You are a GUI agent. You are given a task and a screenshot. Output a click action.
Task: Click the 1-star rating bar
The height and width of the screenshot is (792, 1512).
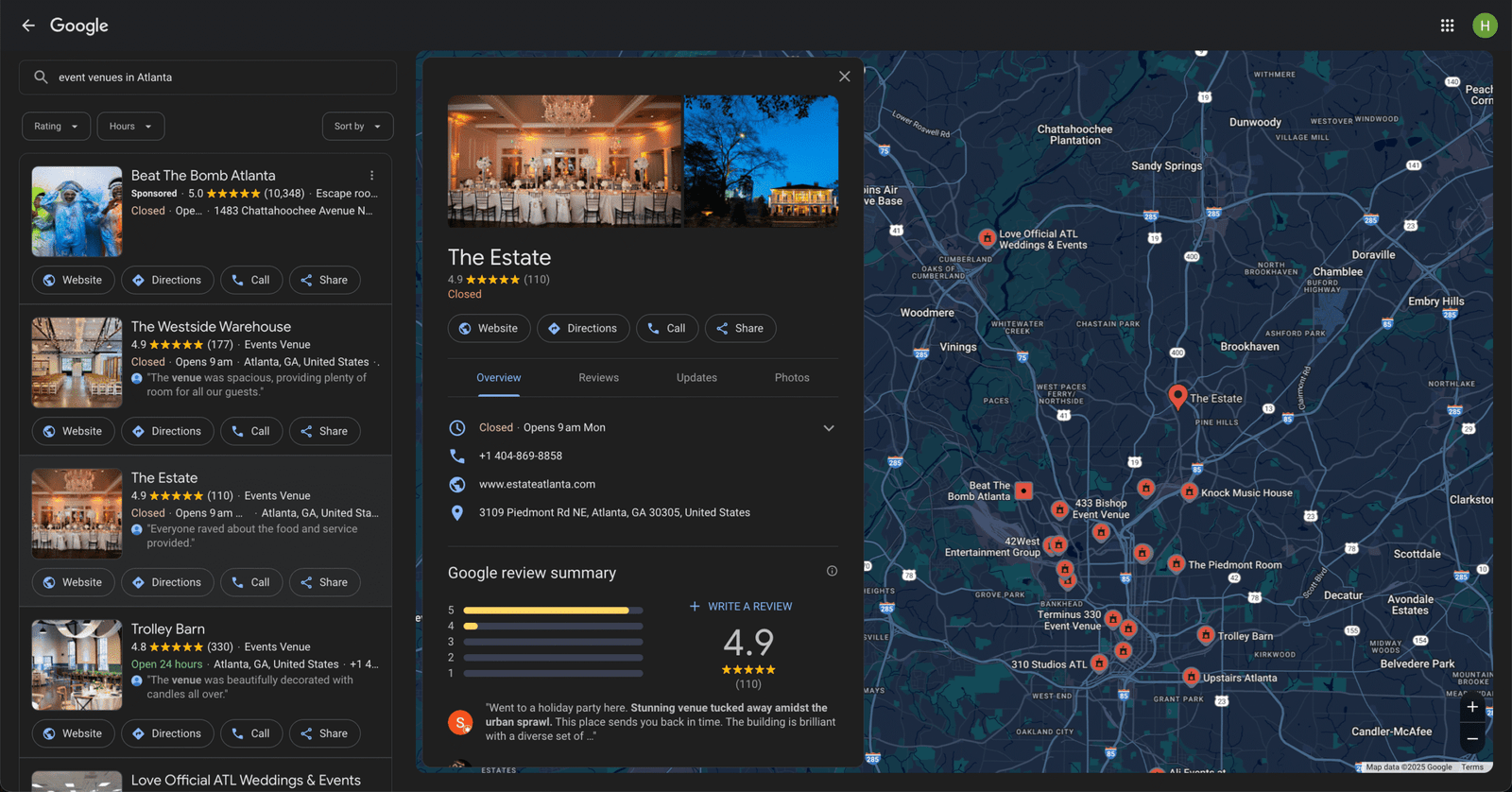[x=553, y=673]
